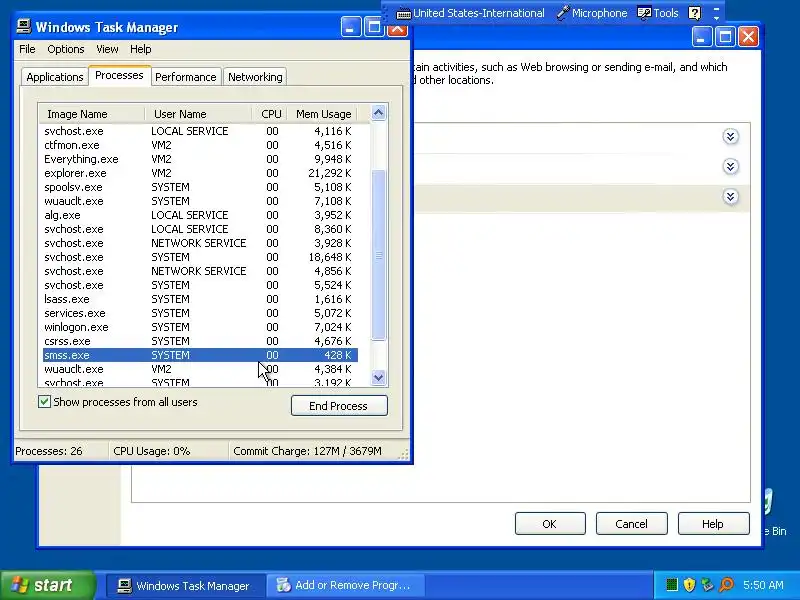Select svchost.exe with 4,116 K memory
Screen dimensions: 800x600
click(200, 131)
